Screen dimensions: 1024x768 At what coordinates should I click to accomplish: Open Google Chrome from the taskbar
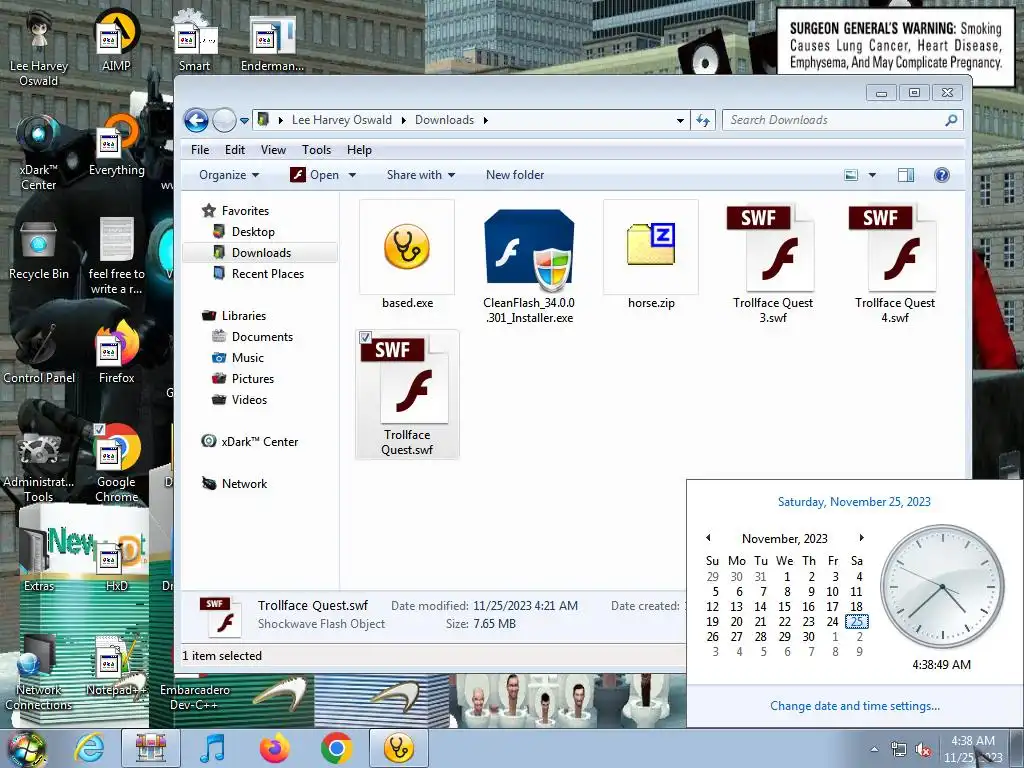[336, 748]
